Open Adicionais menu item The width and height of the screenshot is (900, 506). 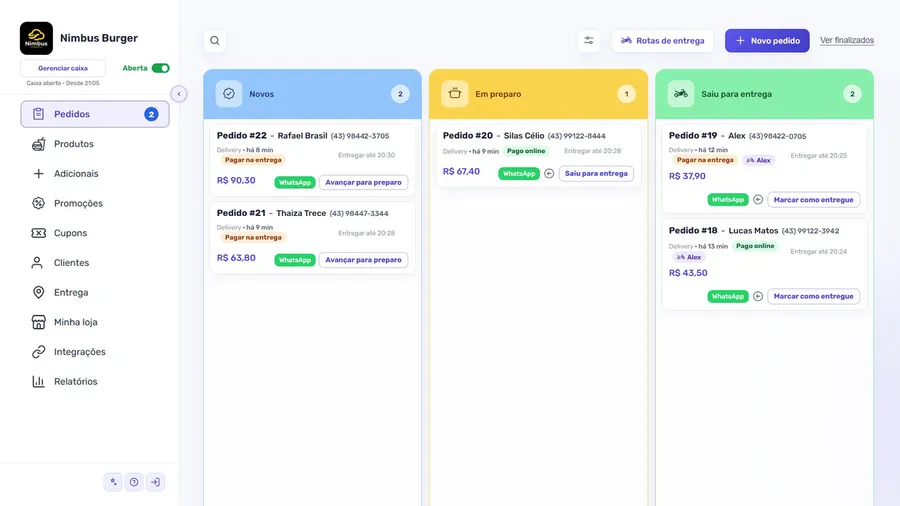[95, 174]
